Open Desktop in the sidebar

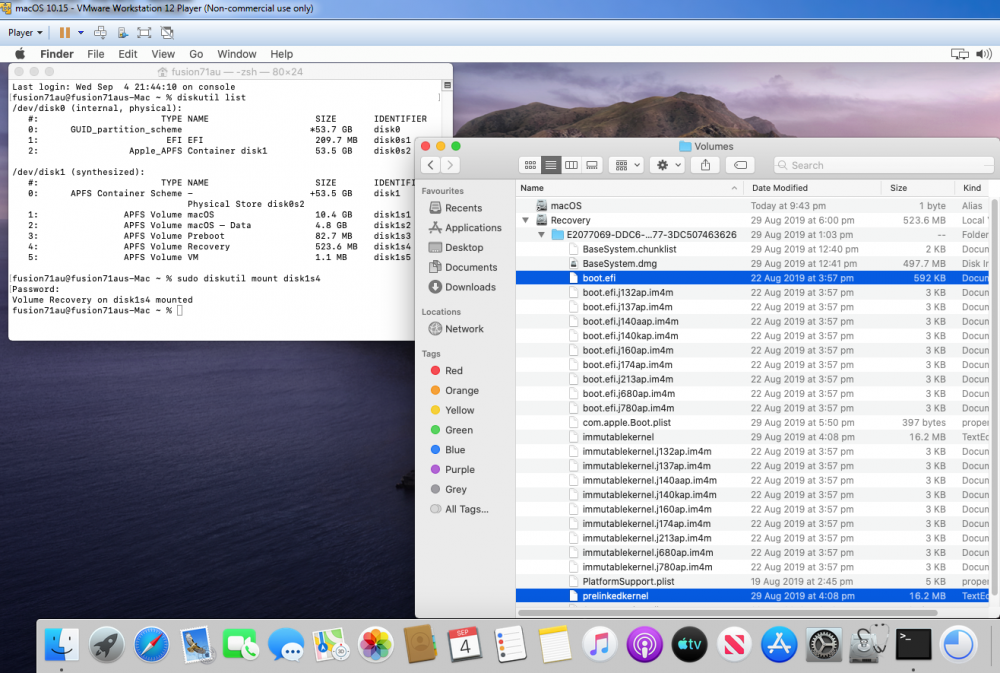tap(457, 248)
